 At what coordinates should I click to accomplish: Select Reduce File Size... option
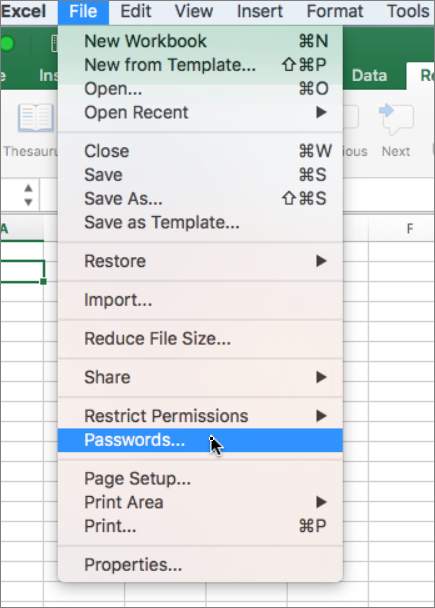point(200,339)
